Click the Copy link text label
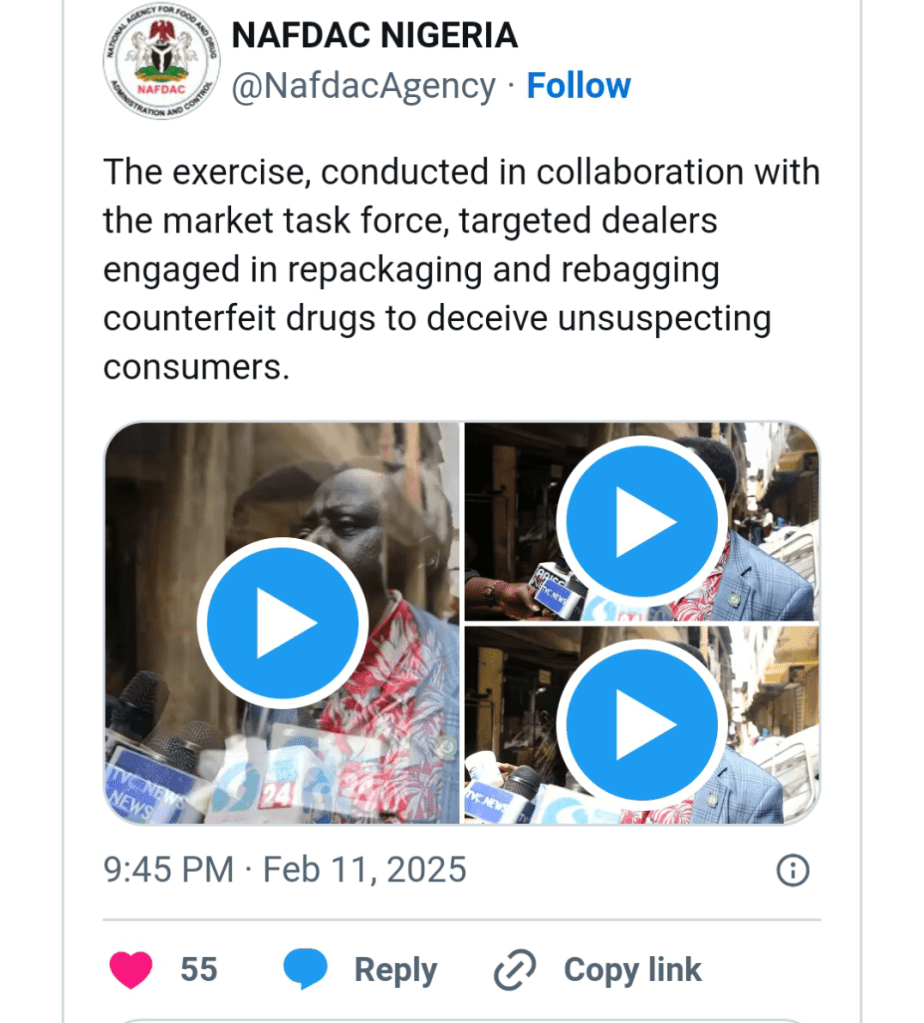The width and height of the screenshot is (924, 1023). [632, 970]
